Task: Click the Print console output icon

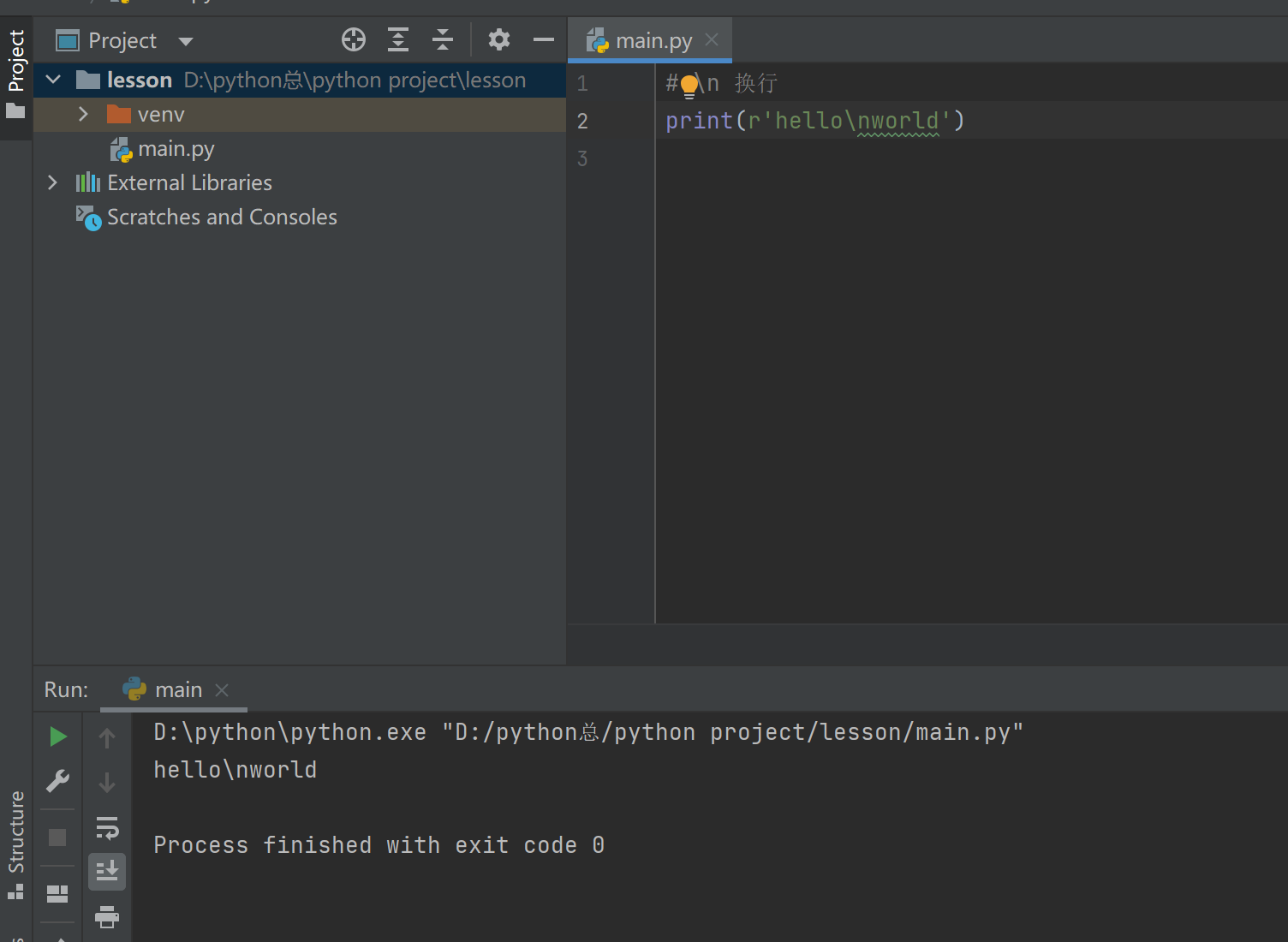Action: [x=107, y=917]
